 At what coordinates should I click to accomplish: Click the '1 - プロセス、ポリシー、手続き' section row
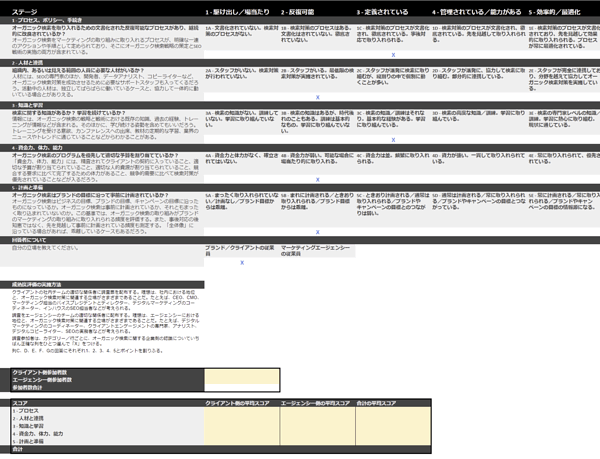300,20
